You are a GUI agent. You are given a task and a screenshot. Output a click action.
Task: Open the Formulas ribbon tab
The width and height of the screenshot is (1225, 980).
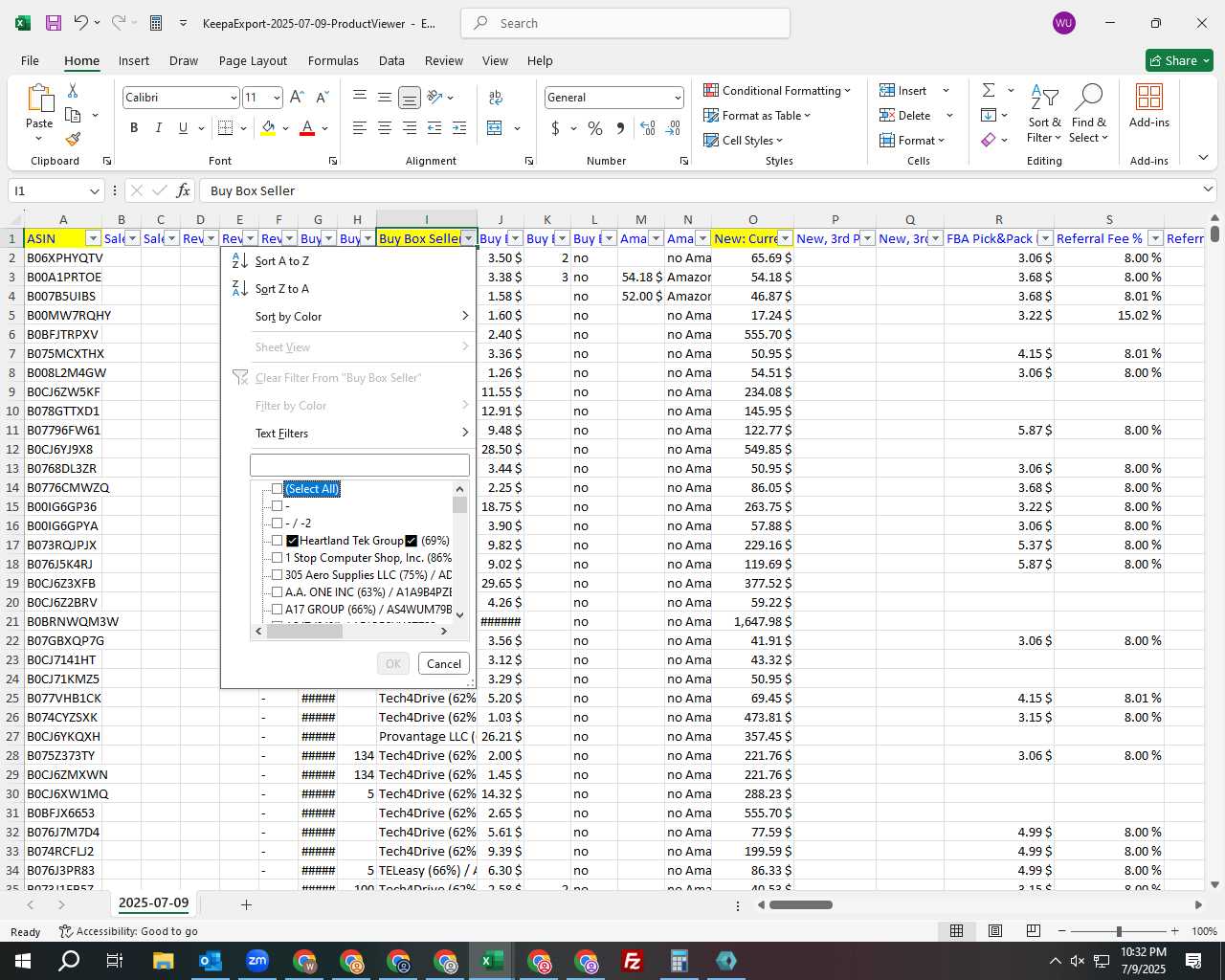[x=333, y=60]
